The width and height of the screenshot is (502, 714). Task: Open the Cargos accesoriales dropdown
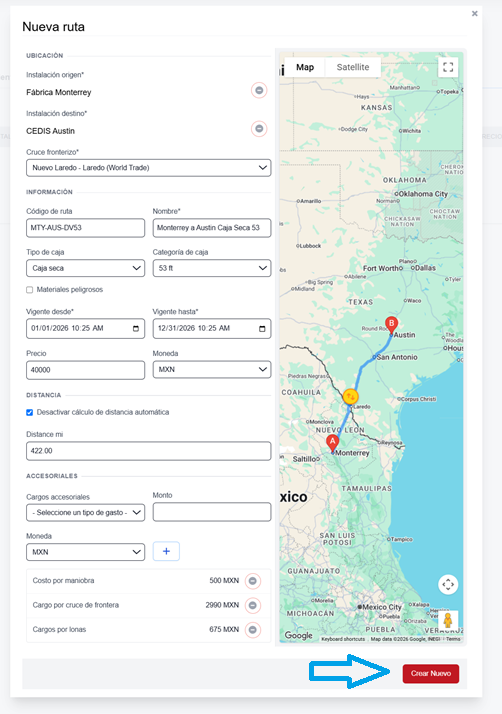(86, 512)
